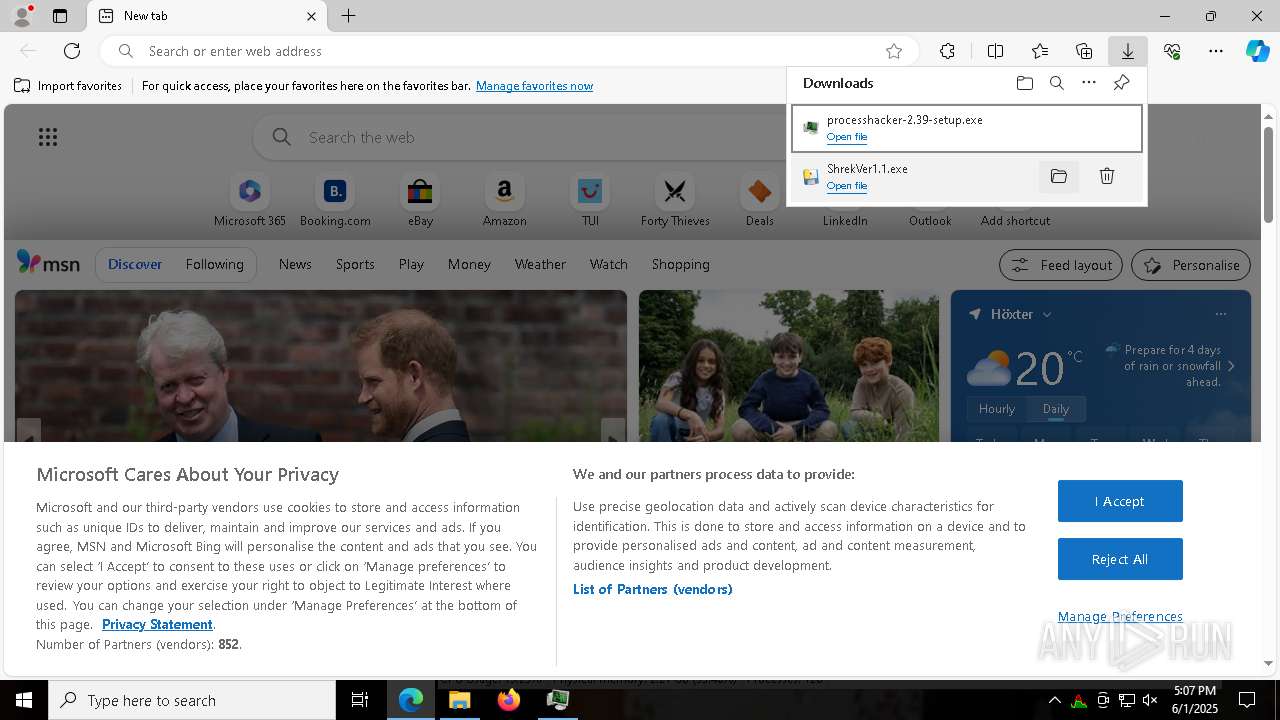Open Forty Thieves shortcut
Viewport: 1280px width, 720px height.
tap(675, 201)
